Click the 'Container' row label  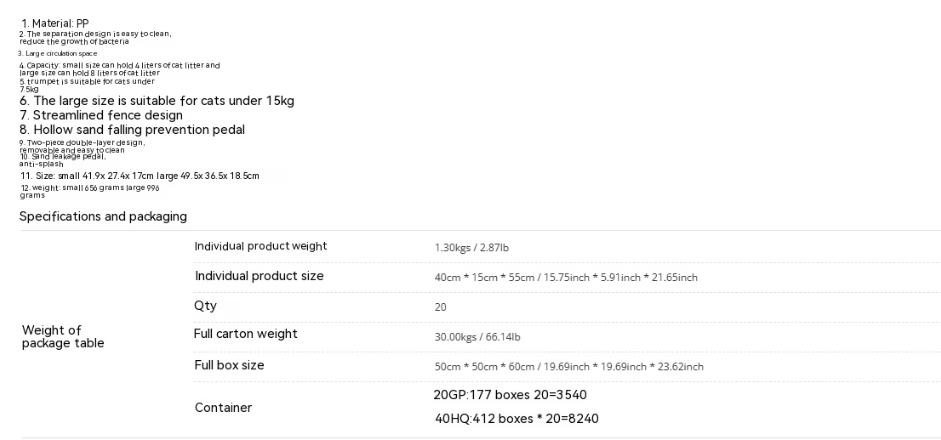[x=222, y=407]
